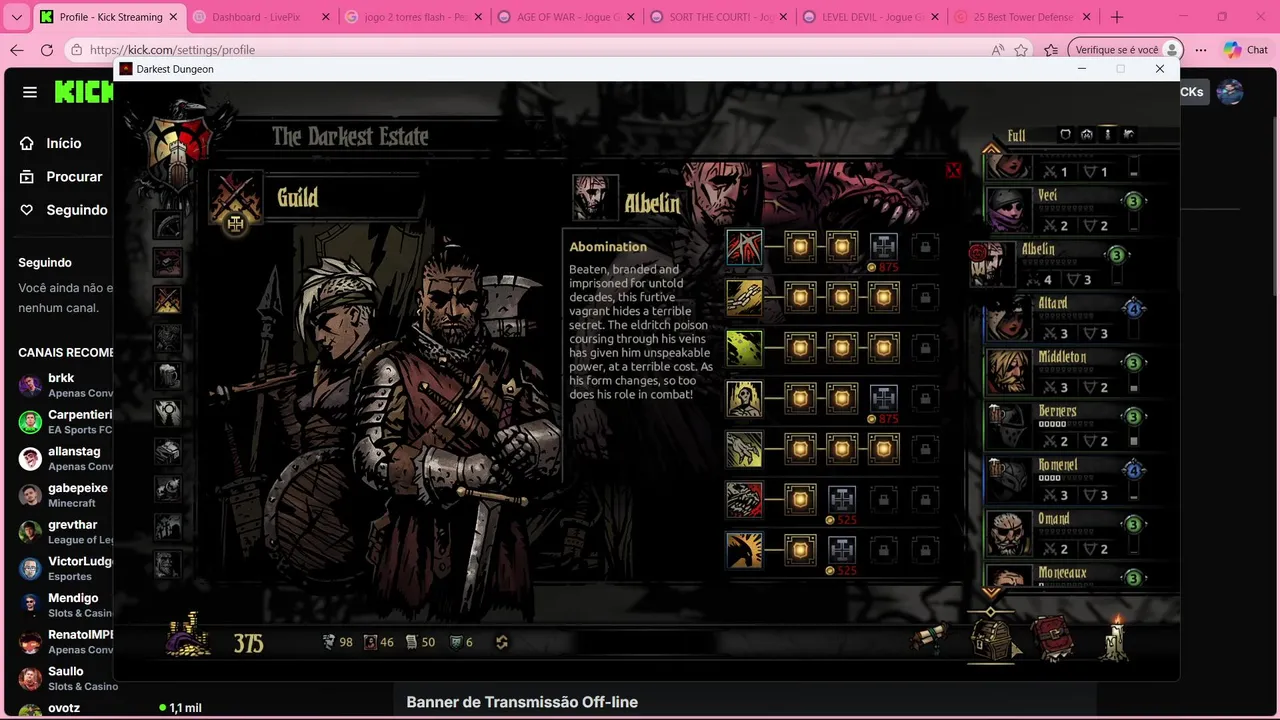Select the haloed figure skill icon
Viewport: 1280px width, 720px height.
(744, 398)
